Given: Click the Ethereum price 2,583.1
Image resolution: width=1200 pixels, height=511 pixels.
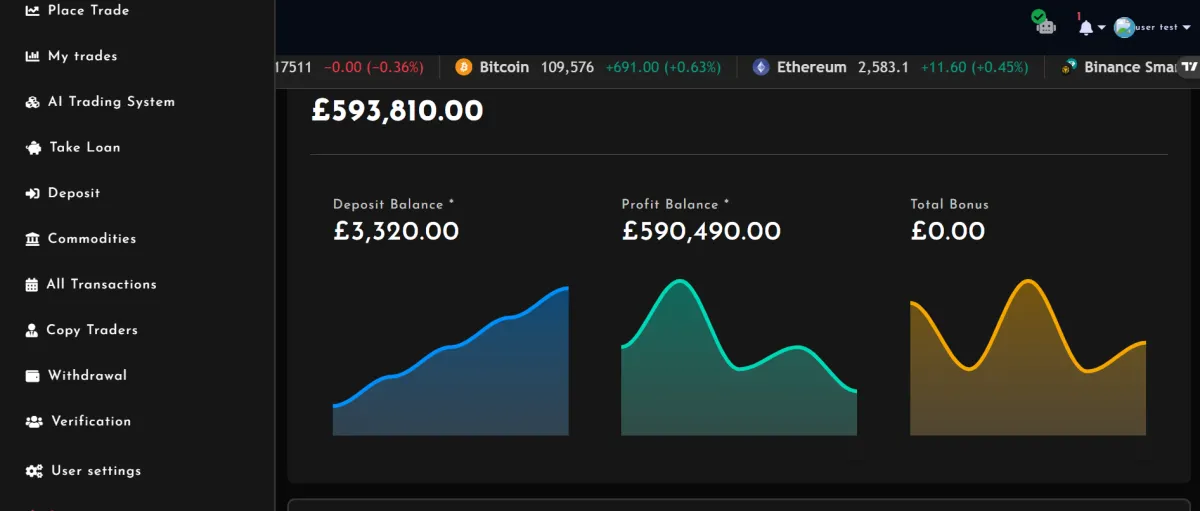Looking at the screenshot, I should click(883, 67).
